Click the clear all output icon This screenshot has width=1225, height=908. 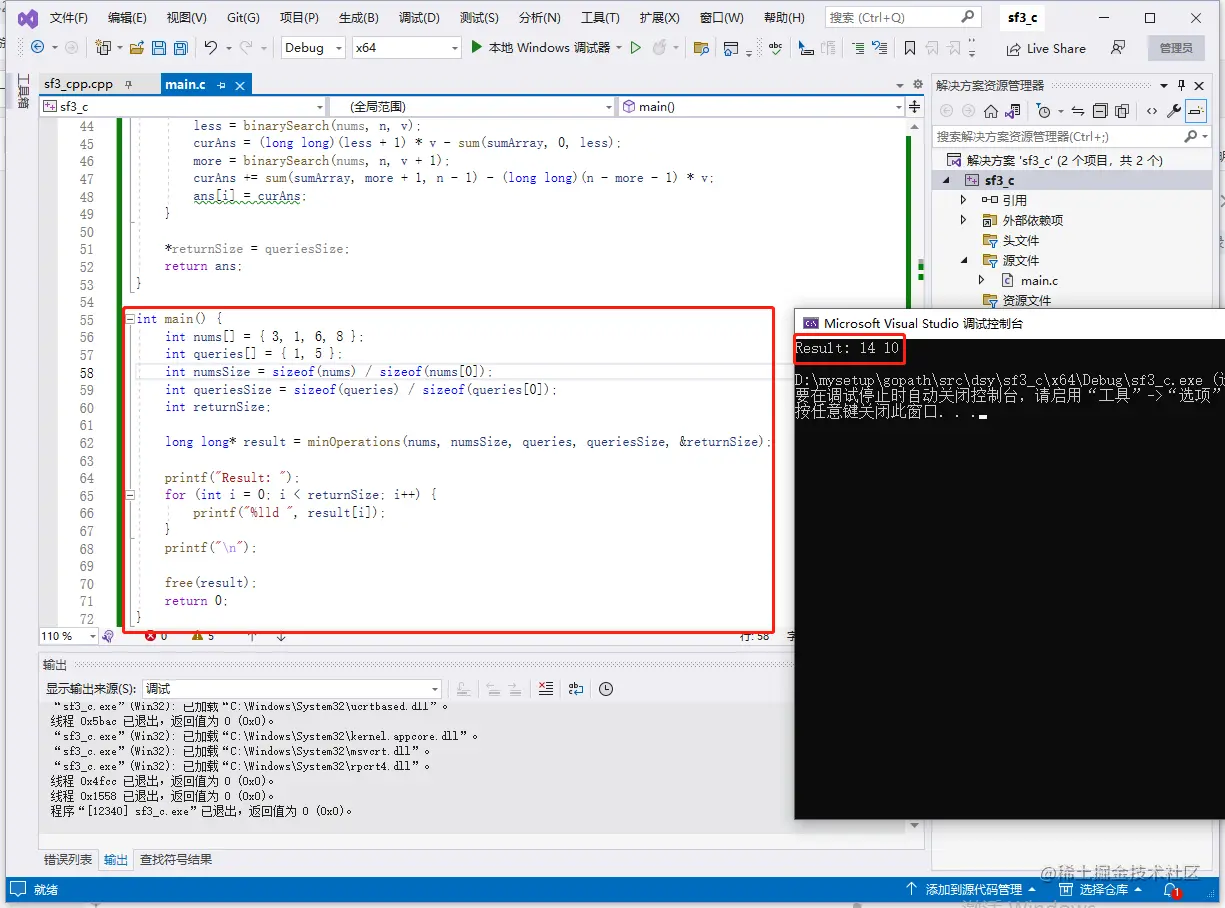tap(545, 688)
